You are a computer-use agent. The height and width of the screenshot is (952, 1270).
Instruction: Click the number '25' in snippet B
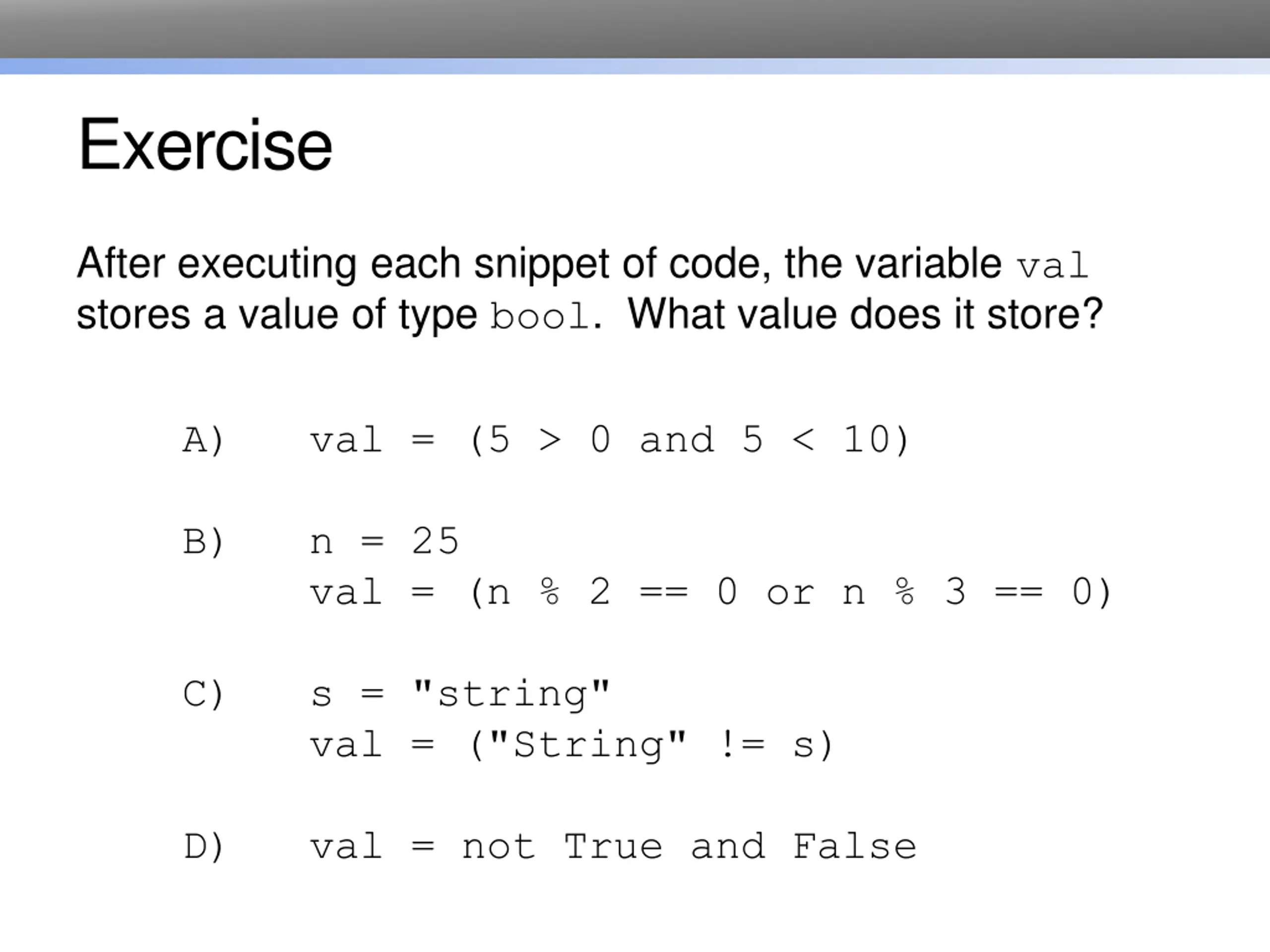pos(435,541)
